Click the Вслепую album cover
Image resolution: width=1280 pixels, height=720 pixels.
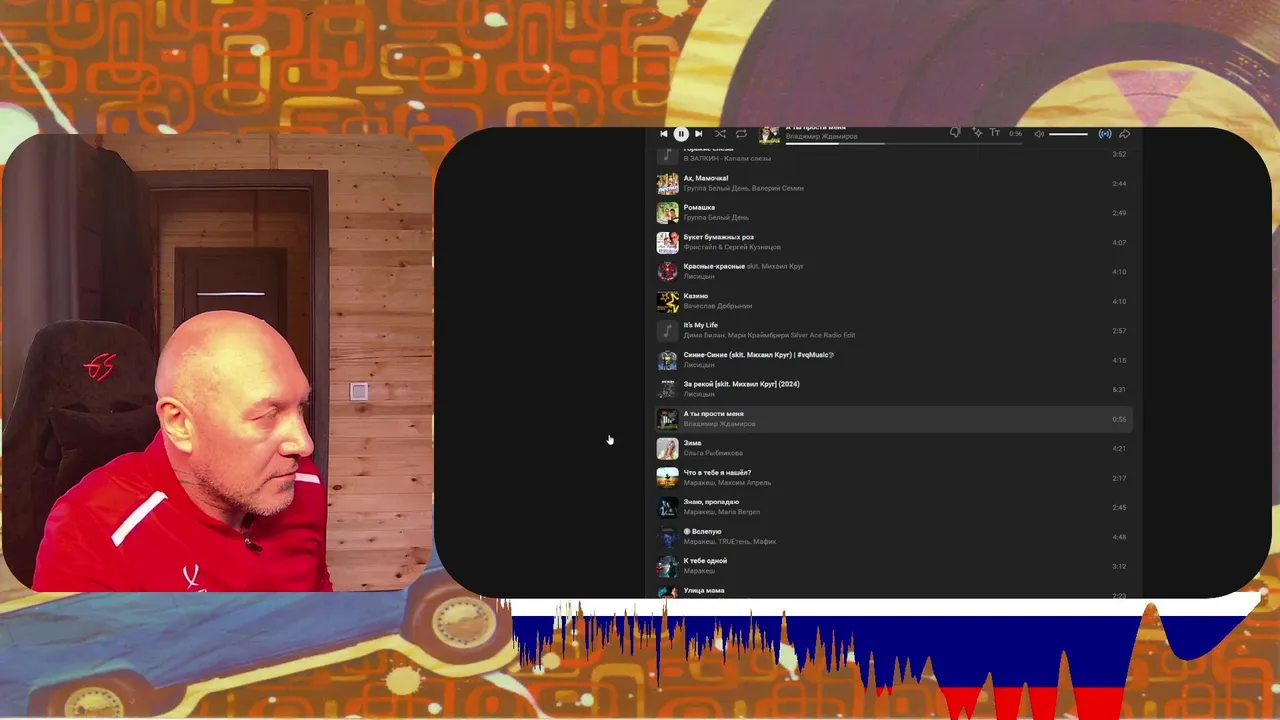click(667, 536)
